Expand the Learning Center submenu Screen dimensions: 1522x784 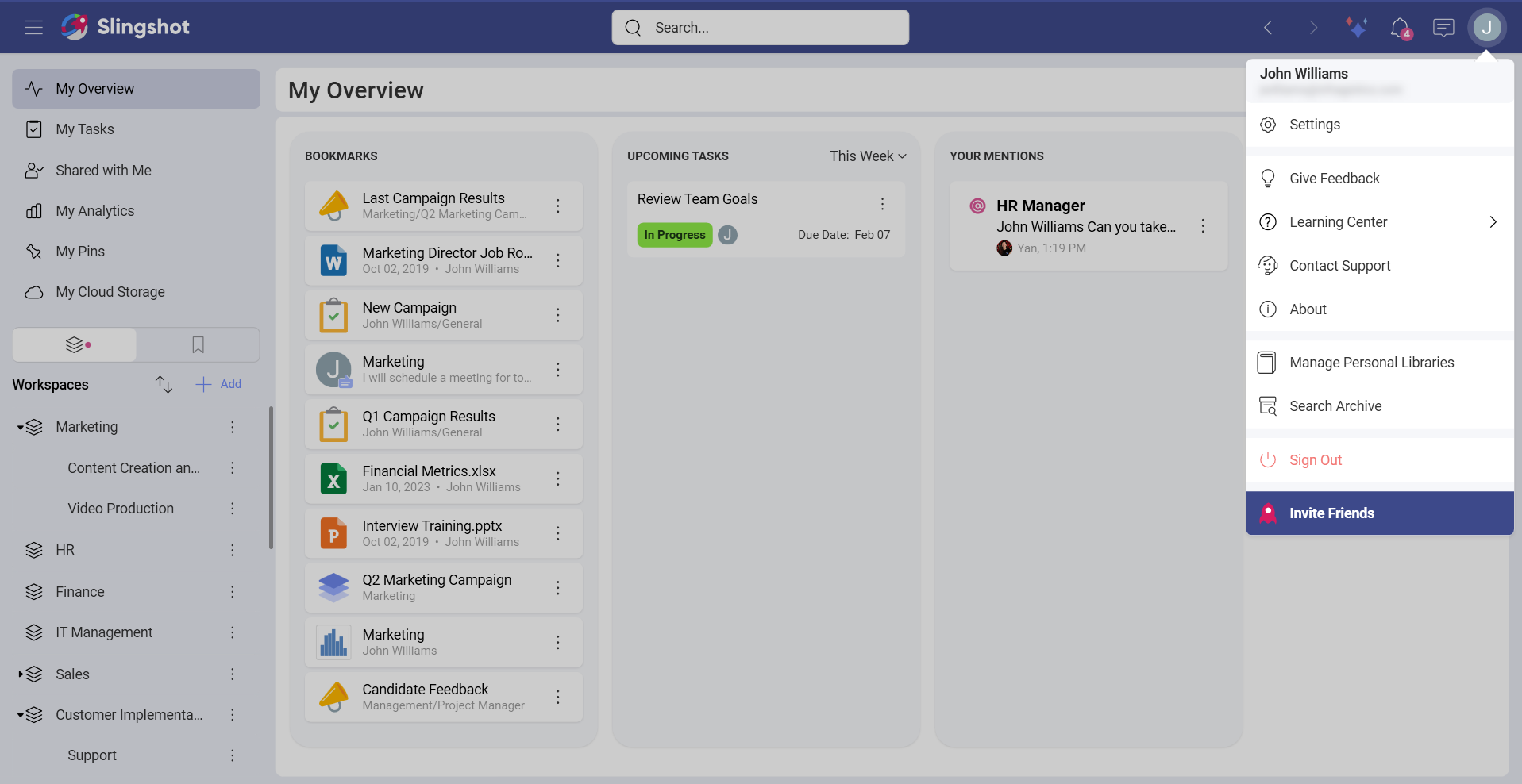click(x=1493, y=222)
